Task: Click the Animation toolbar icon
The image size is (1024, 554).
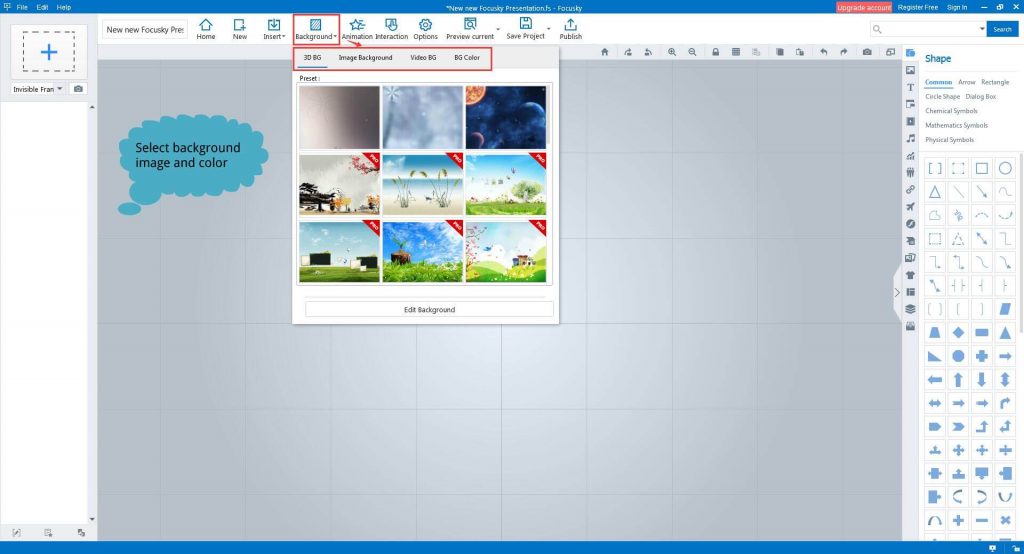Action: 357,27
